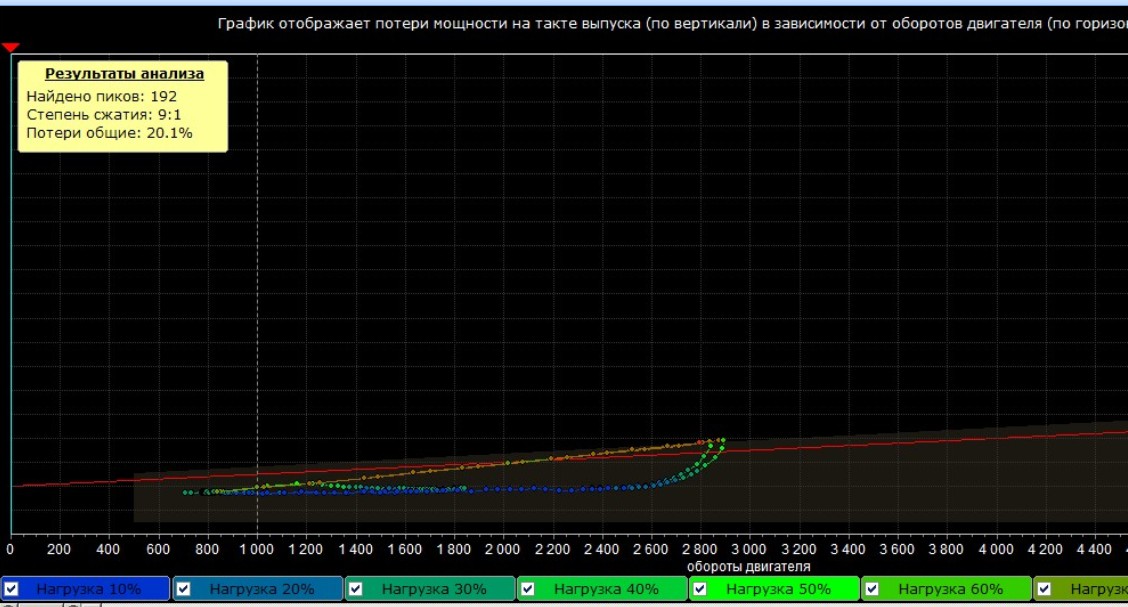Click the '4 000' axis tick label

tap(996, 549)
